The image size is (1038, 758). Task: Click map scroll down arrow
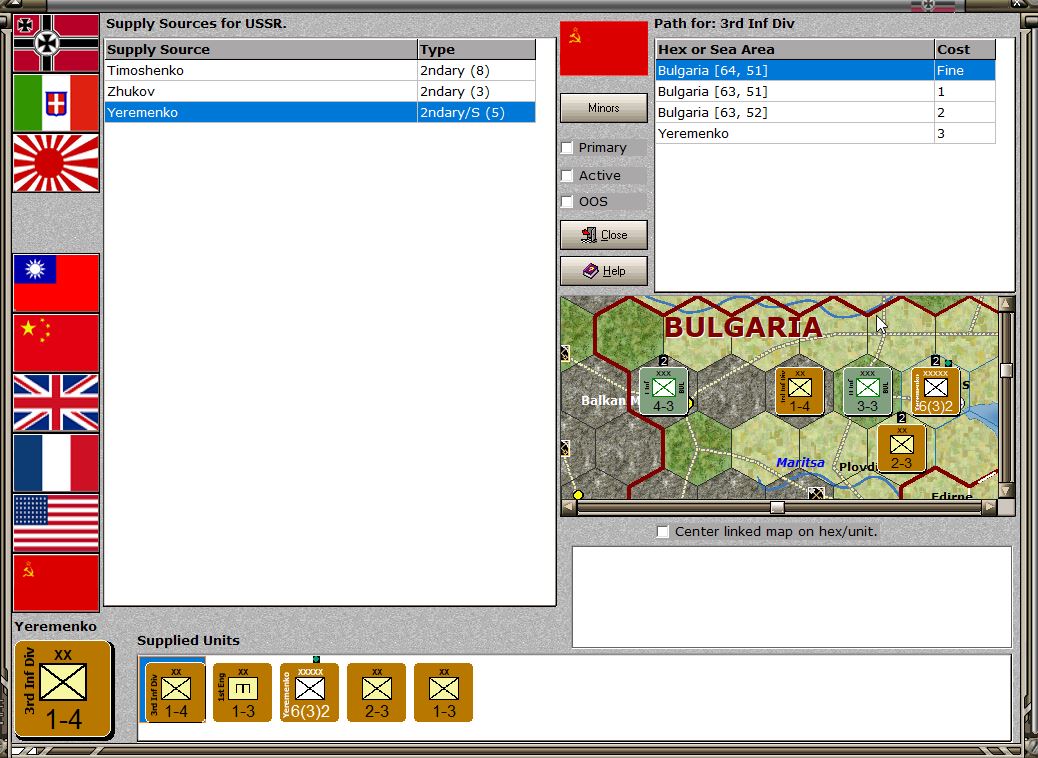(x=1006, y=491)
